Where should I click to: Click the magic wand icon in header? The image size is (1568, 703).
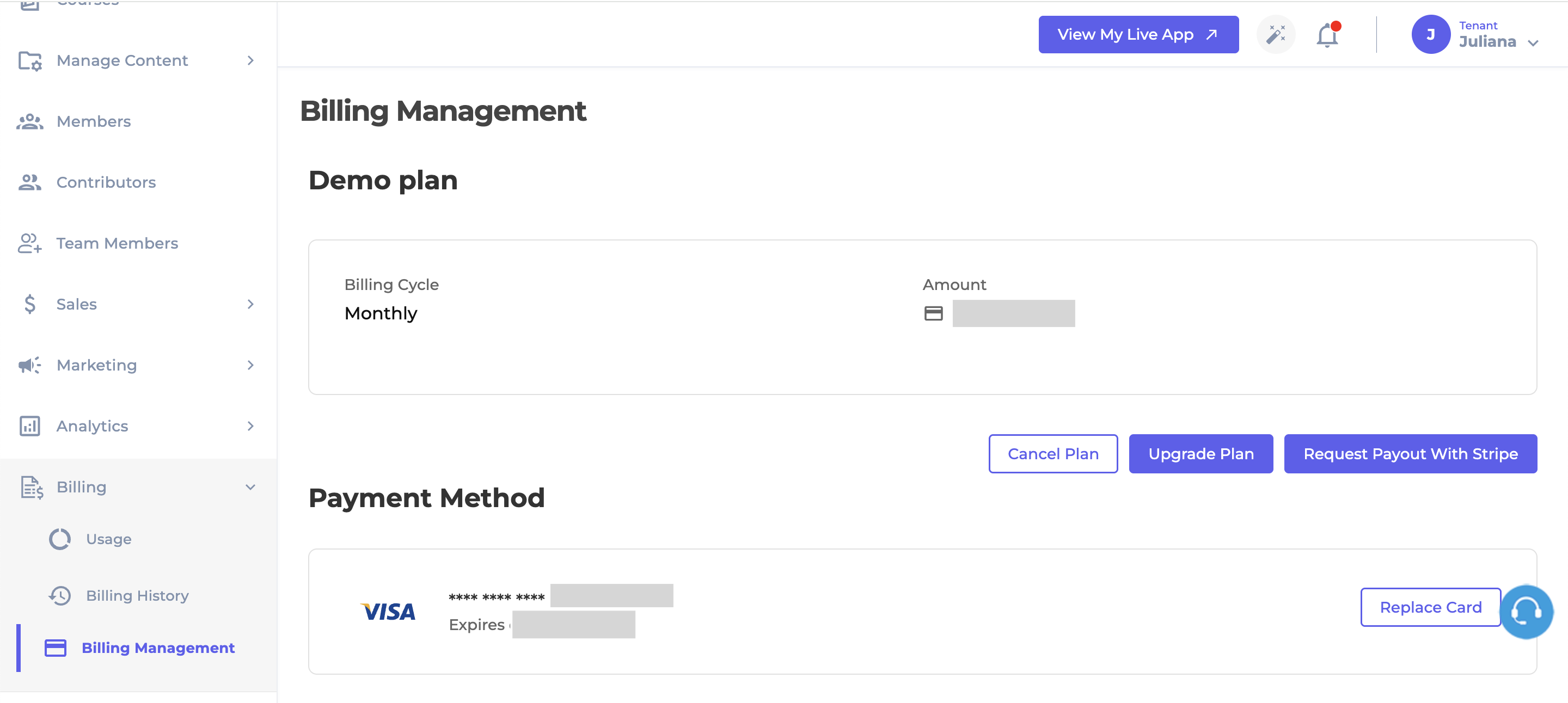(1275, 35)
